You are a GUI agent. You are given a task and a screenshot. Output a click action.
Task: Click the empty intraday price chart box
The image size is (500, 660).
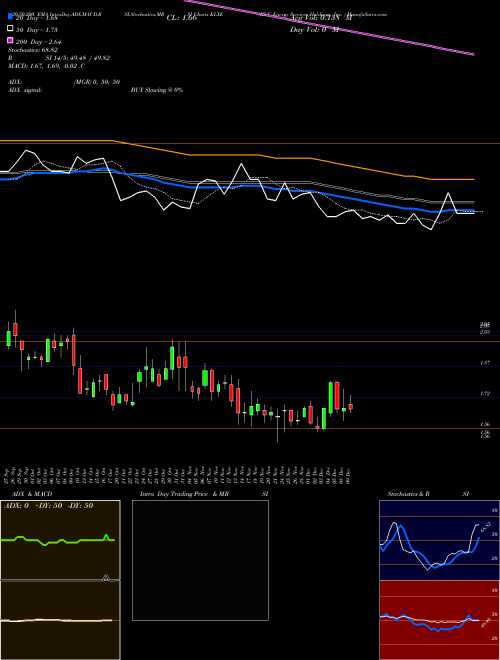tap(200, 560)
